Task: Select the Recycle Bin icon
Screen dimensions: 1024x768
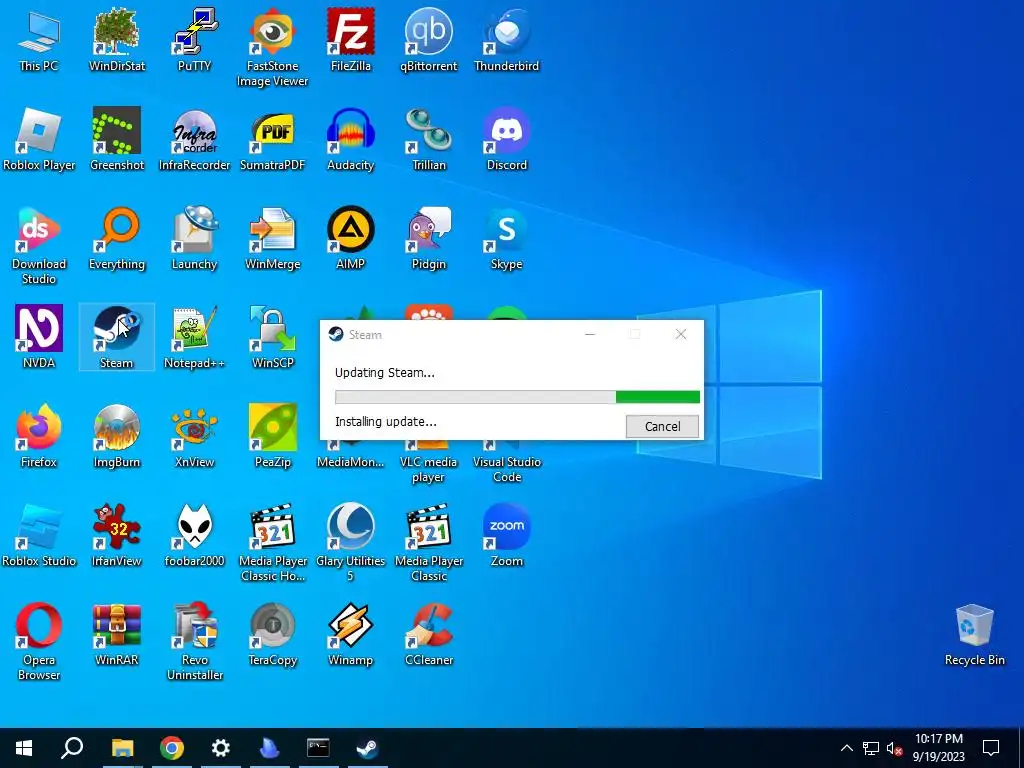Action: tap(974, 635)
